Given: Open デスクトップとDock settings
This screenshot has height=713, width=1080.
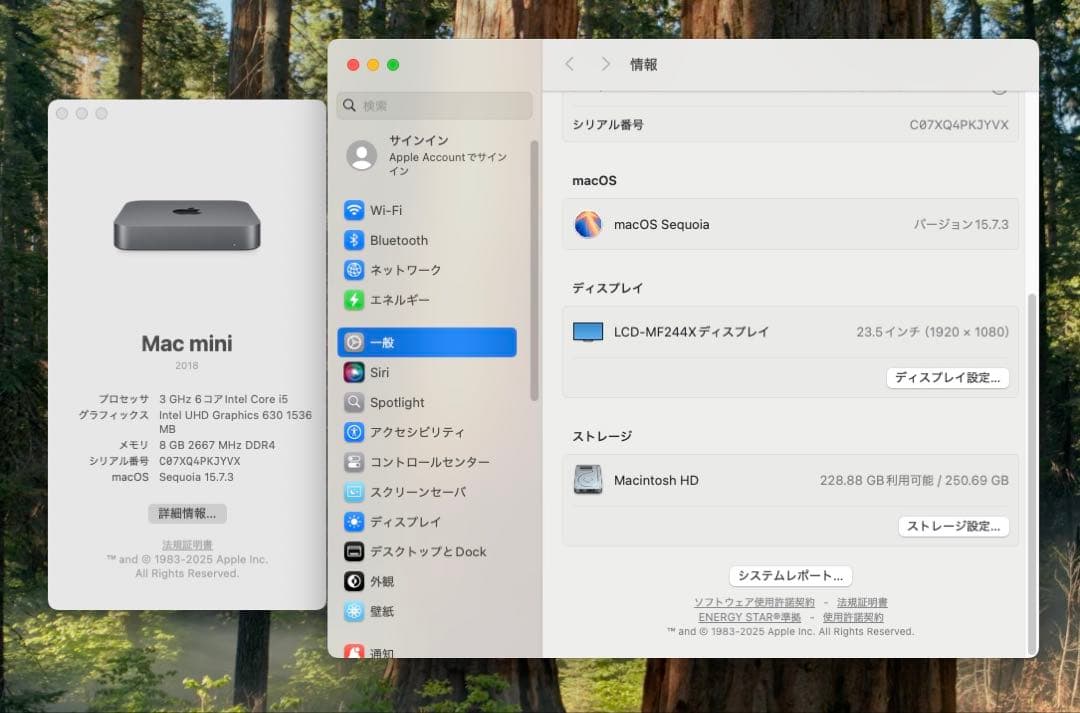Looking at the screenshot, I should pos(420,551).
